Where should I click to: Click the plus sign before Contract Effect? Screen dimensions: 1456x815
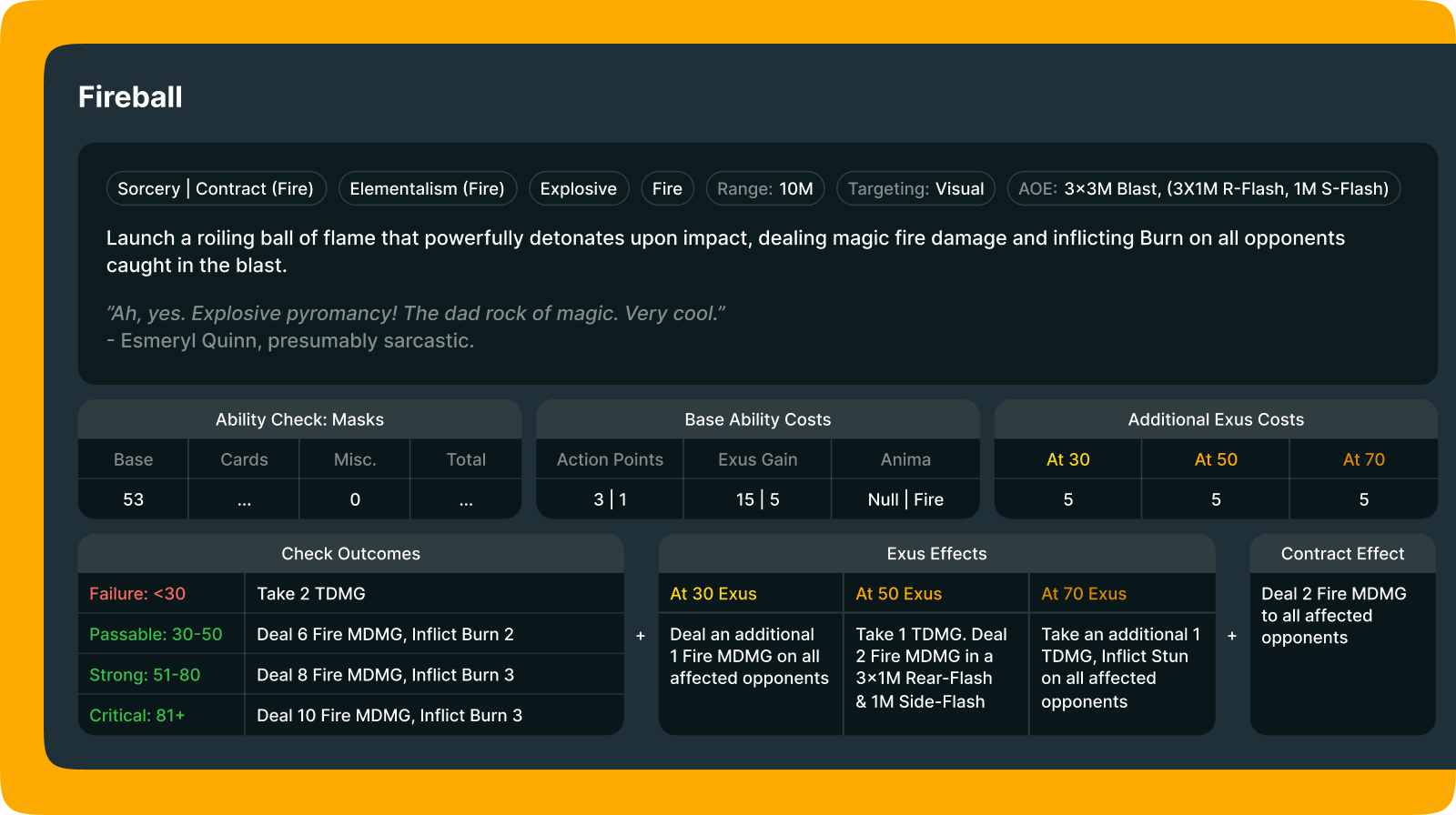(x=1232, y=636)
